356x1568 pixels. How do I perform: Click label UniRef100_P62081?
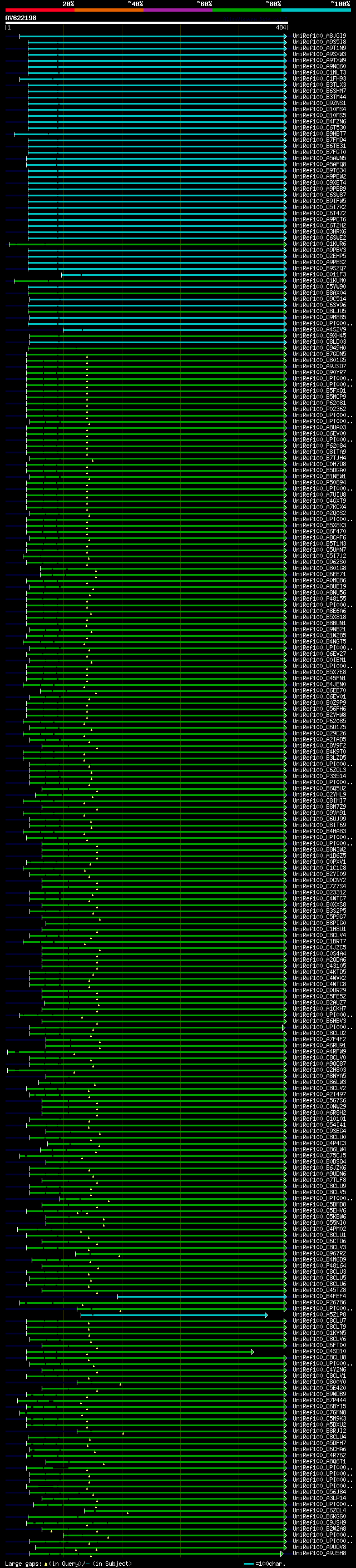(319, 403)
